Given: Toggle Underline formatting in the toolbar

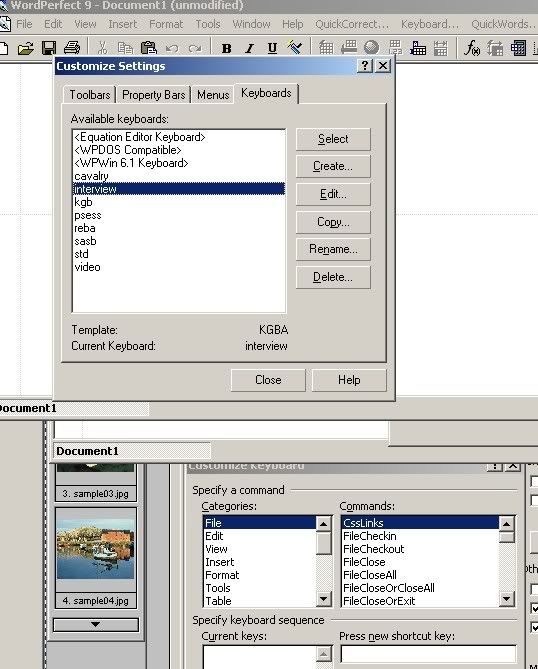Looking at the screenshot, I should pos(272,49).
